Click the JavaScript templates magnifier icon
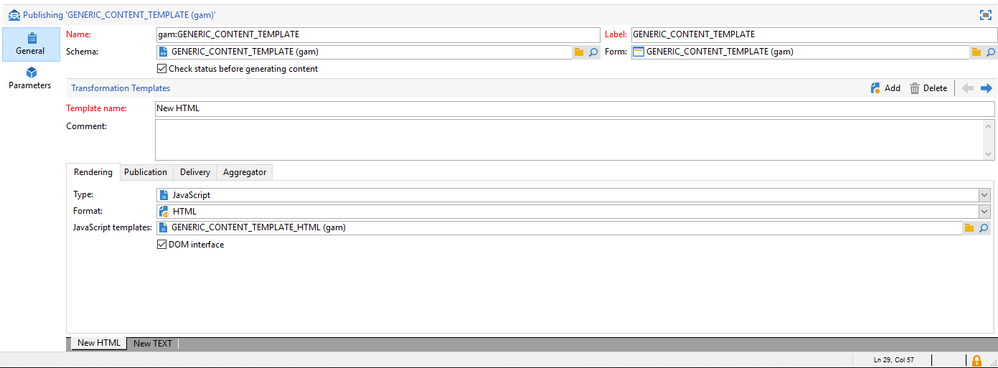Screen dimensions: 998x368 983,227
